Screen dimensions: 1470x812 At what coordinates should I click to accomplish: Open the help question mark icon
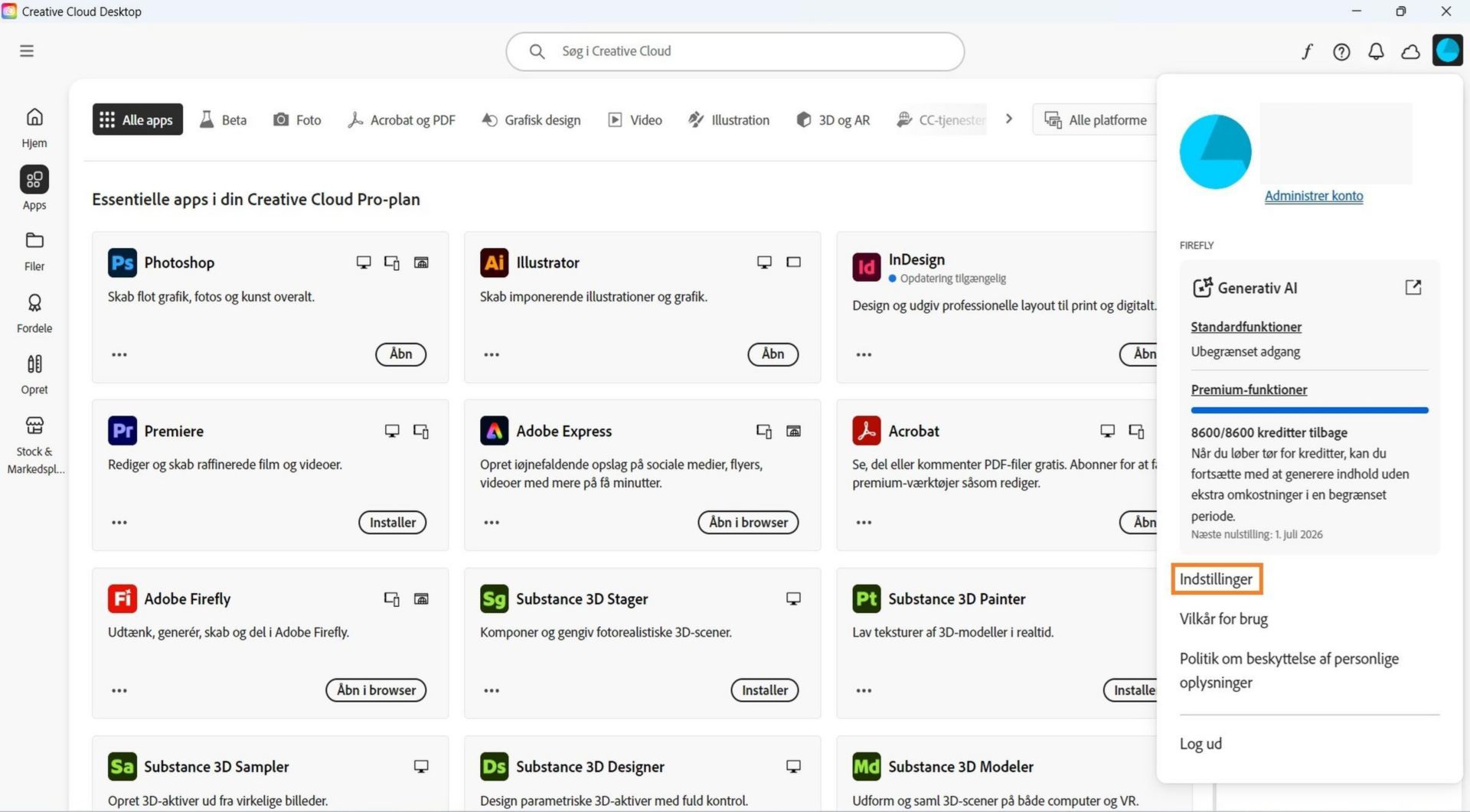1341,51
